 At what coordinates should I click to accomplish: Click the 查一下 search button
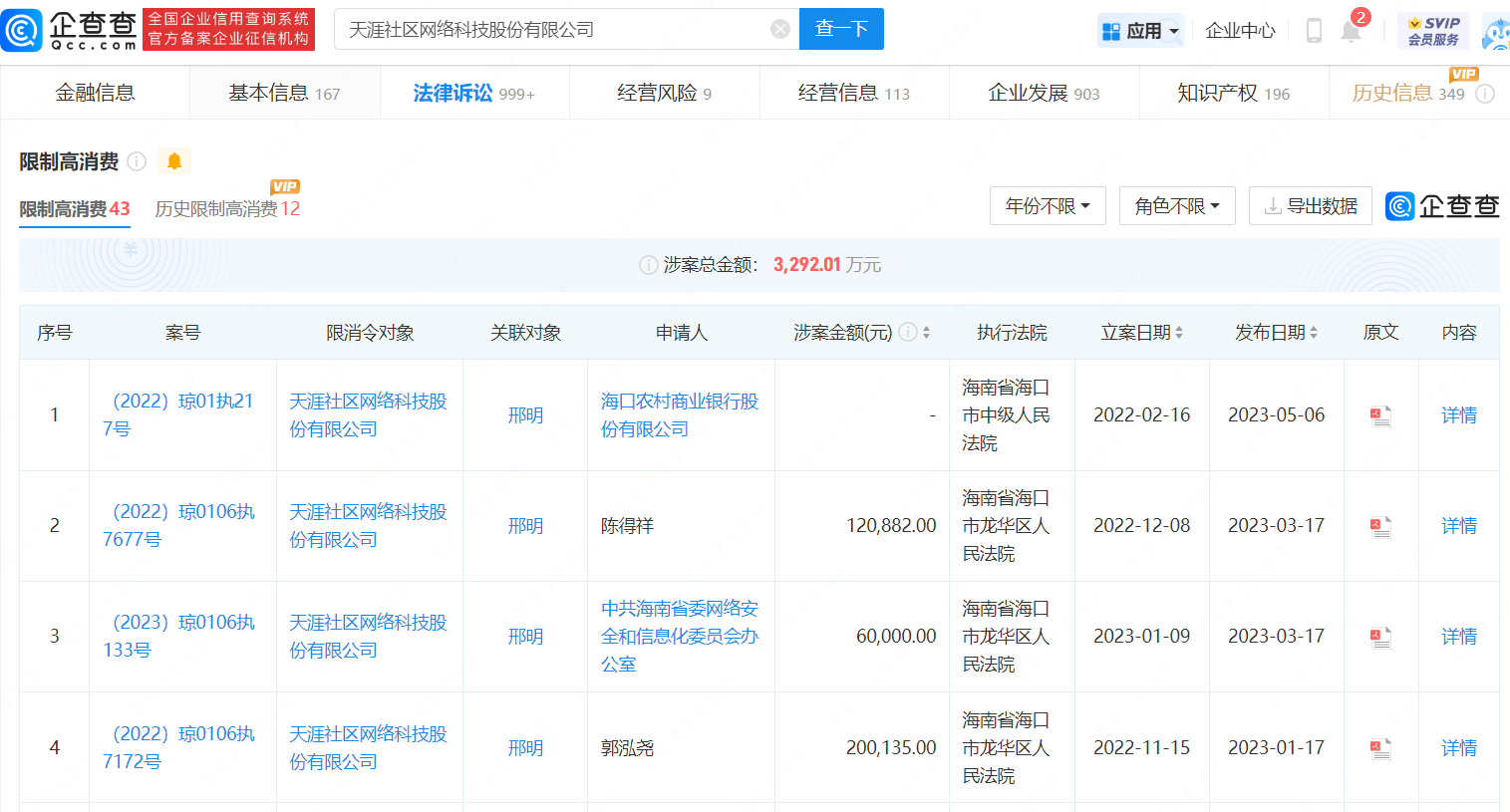pyautogui.click(x=841, y=30)
